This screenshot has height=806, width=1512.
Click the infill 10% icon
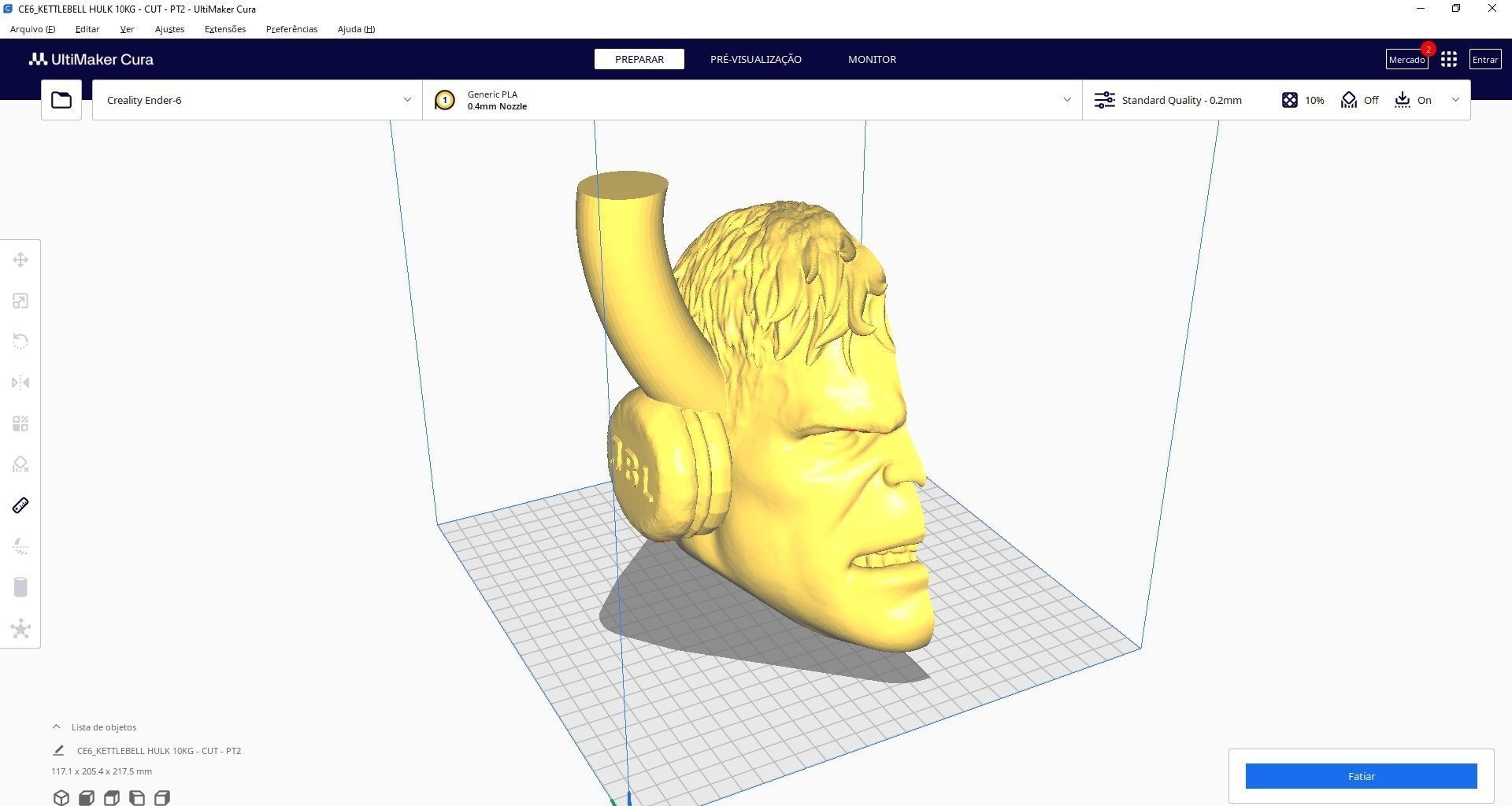pyautogui.click(x=1289, y=100)
